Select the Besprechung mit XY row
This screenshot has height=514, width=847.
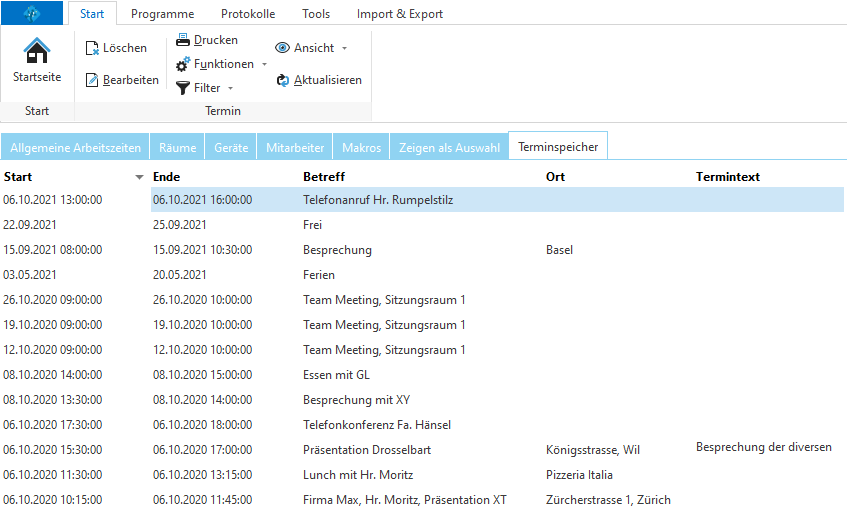coord(422,400)
